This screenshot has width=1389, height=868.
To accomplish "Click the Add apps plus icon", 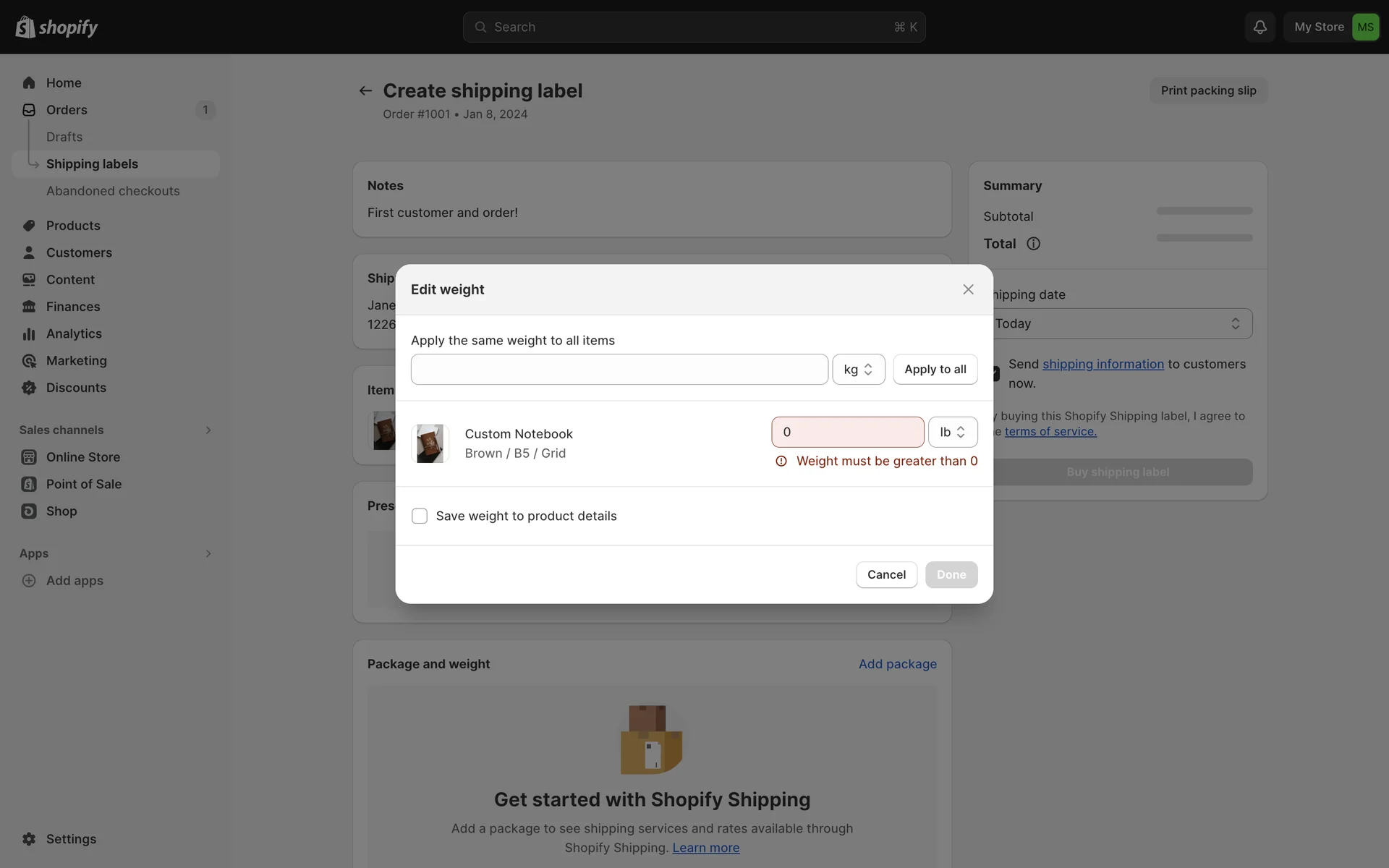I will coord(29,580).
